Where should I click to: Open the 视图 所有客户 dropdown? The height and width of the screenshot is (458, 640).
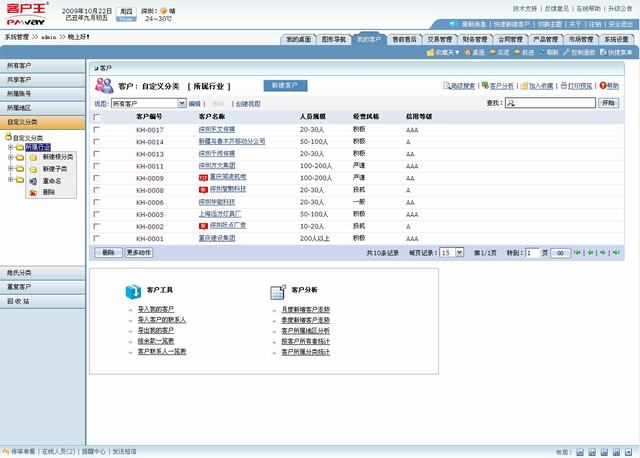[x=147, y=103]
